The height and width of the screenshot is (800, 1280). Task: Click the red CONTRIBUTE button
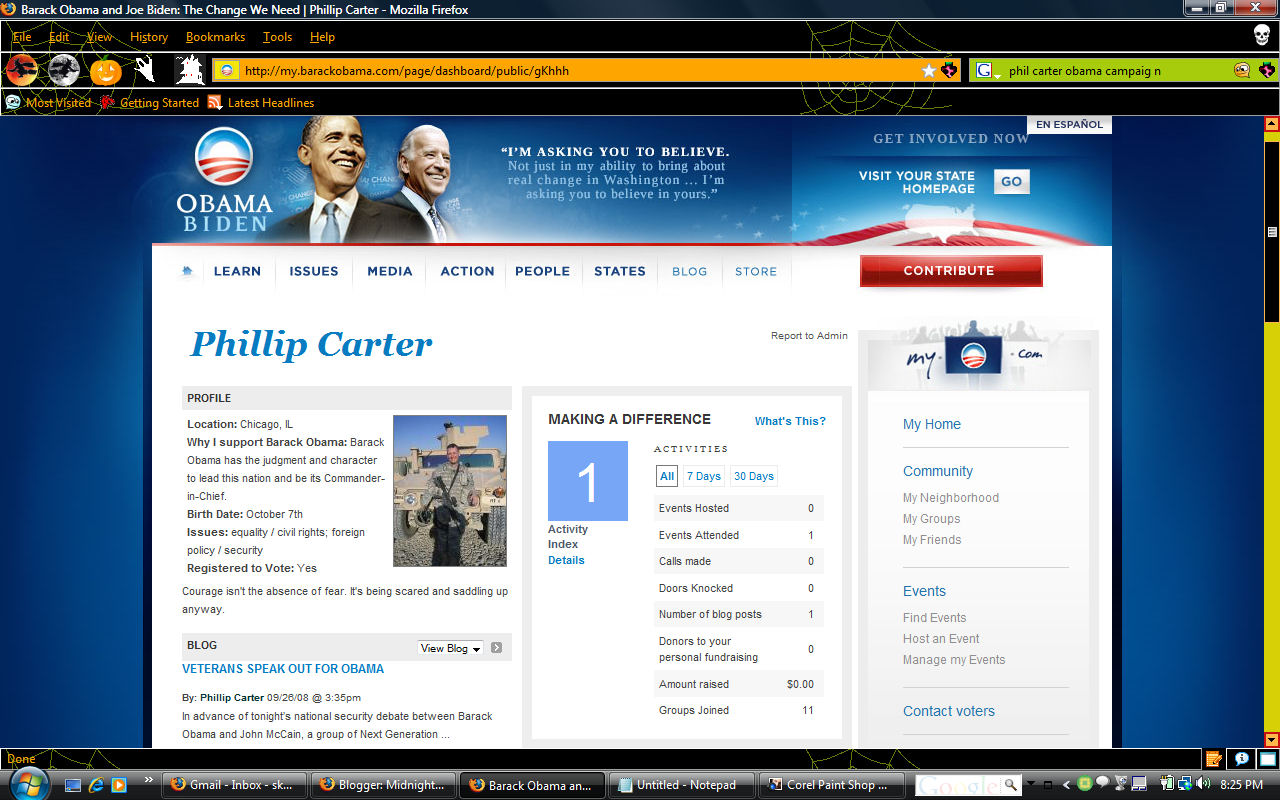point(951,271)
